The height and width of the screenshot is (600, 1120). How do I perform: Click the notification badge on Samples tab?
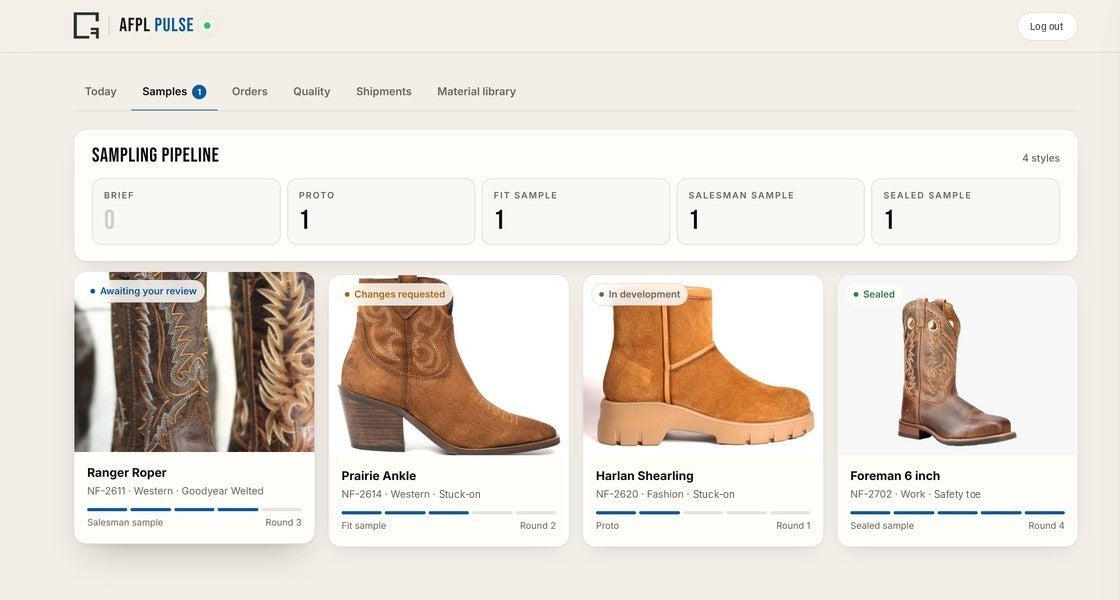pyautogui.click(x=199, y=91)
